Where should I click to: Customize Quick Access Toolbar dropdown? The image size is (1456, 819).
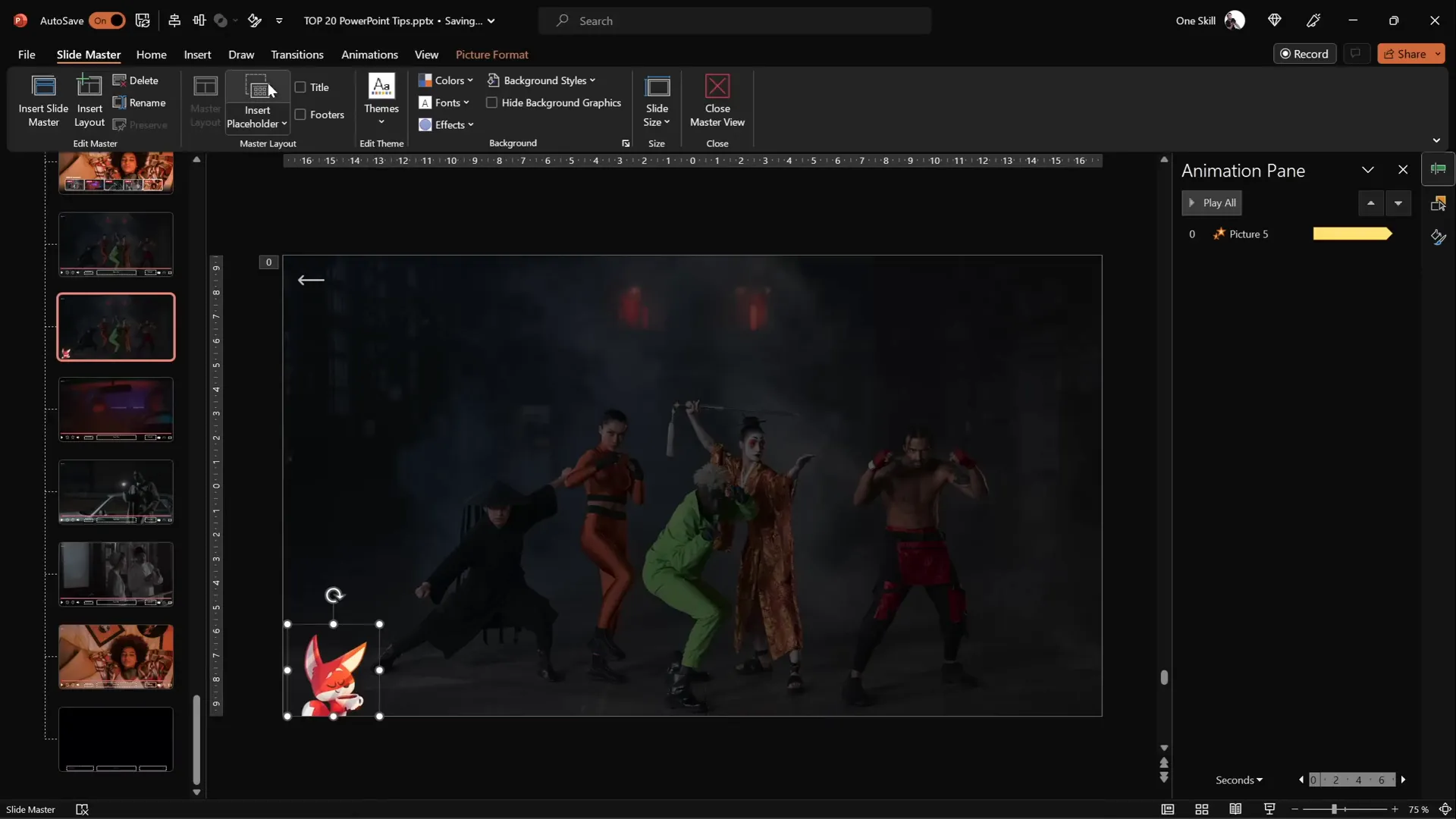click(x=279, y=20)
